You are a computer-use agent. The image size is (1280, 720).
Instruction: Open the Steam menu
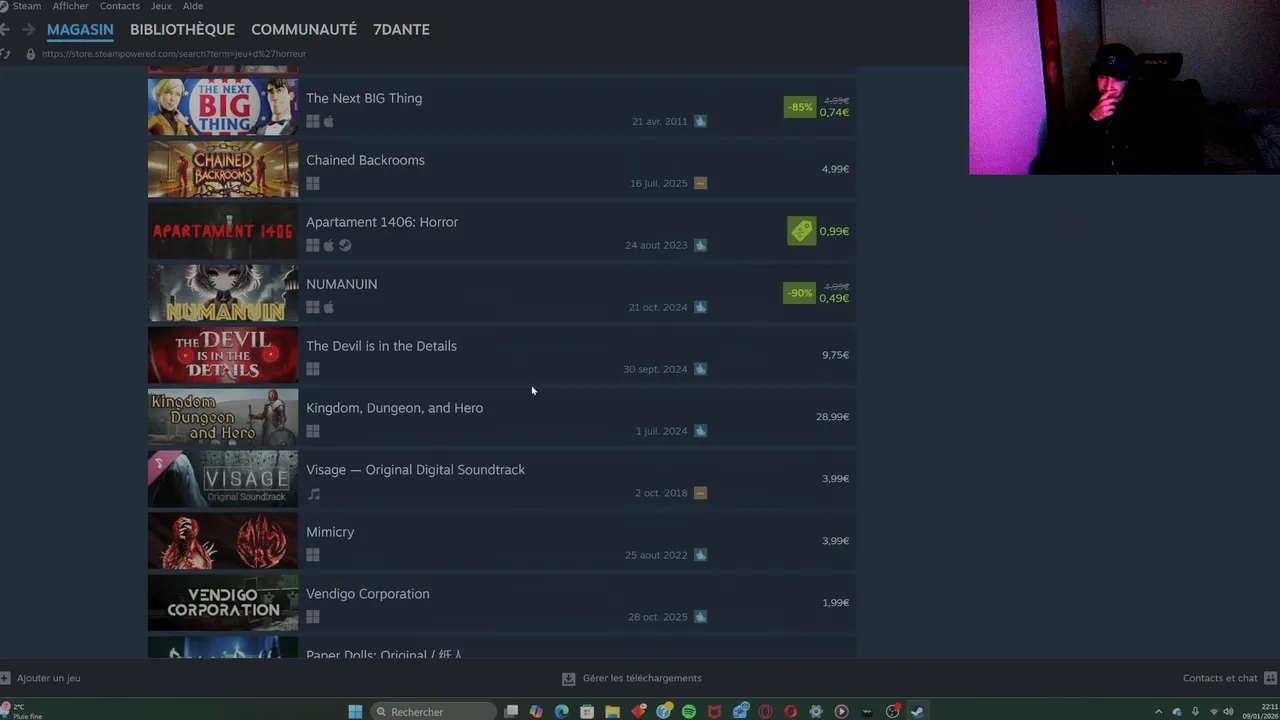27,6
